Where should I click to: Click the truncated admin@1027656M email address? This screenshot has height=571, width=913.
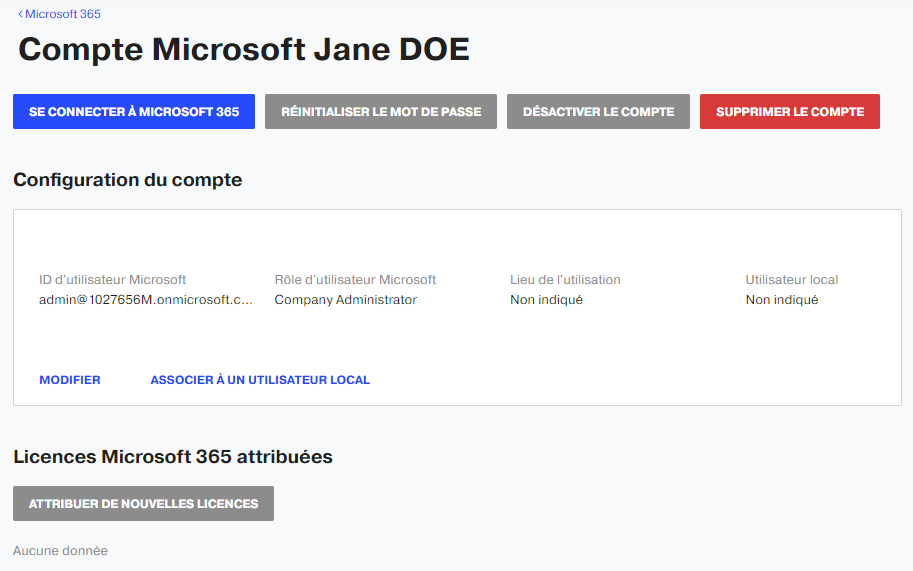(x=146, y=300)
